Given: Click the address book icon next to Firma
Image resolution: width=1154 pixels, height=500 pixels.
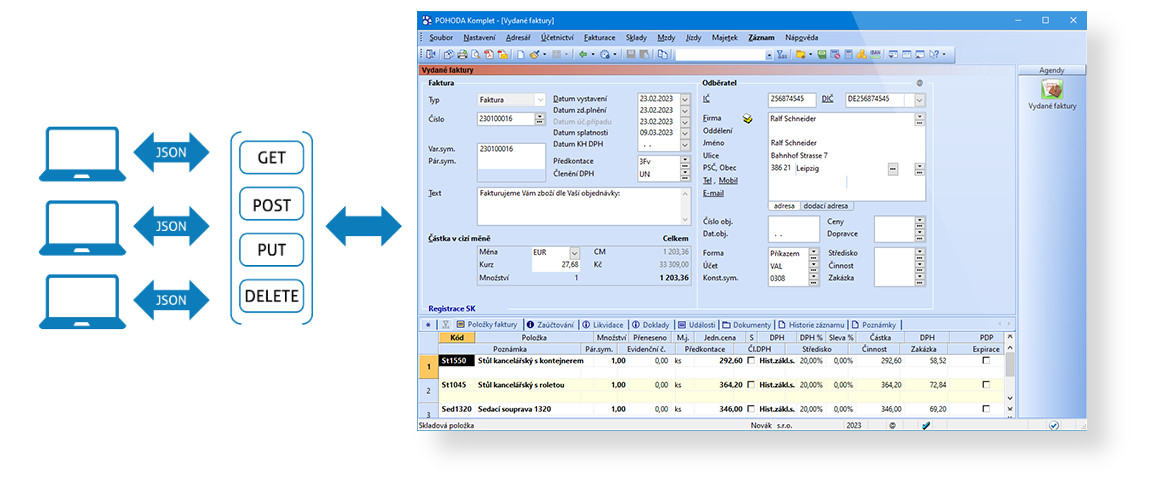Looking at the screenshot, I should 748,119.
